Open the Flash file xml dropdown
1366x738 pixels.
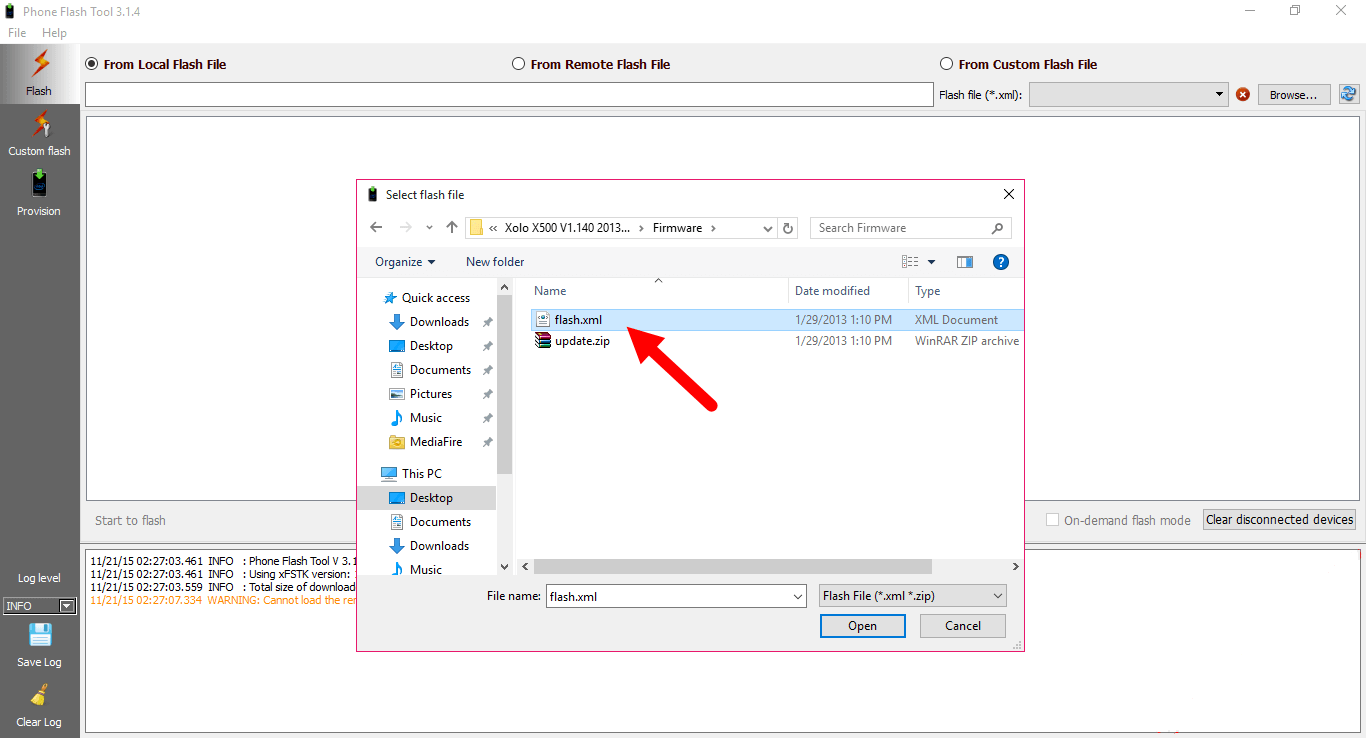tap(1128, 95)
